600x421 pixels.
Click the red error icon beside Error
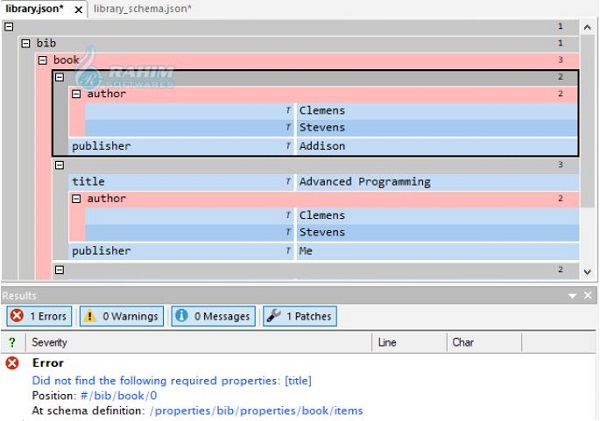tap(12, 363)
